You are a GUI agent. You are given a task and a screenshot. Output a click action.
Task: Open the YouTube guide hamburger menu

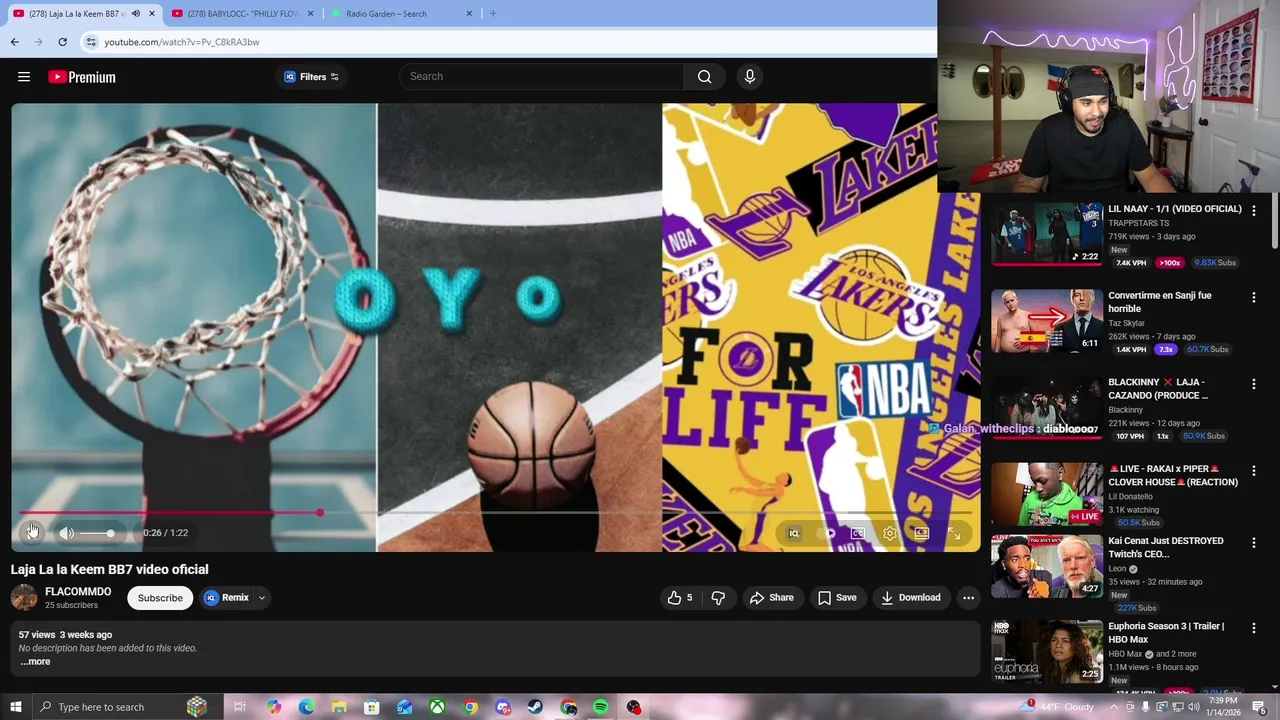[x=24, y=77]
